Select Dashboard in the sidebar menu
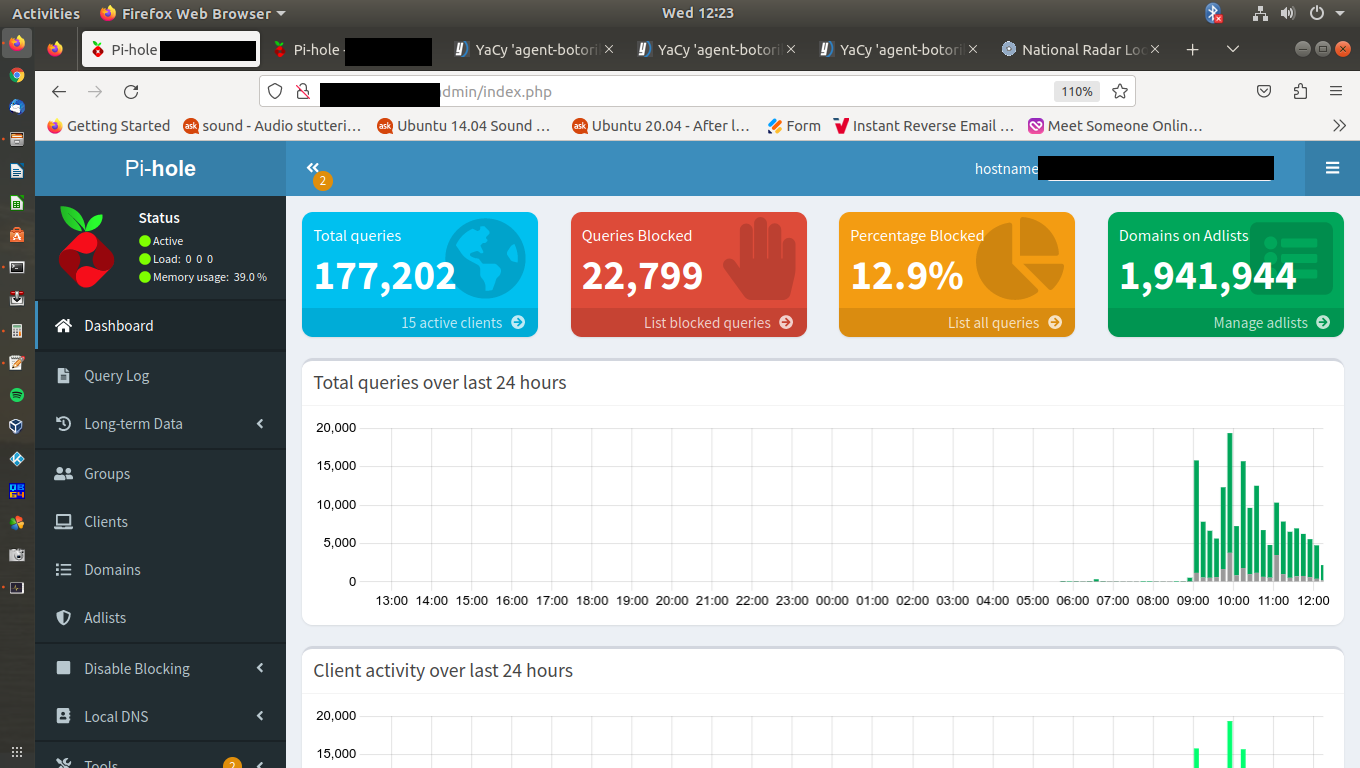Viewport: 1360px width, 768px height. [x=118, y=326]
